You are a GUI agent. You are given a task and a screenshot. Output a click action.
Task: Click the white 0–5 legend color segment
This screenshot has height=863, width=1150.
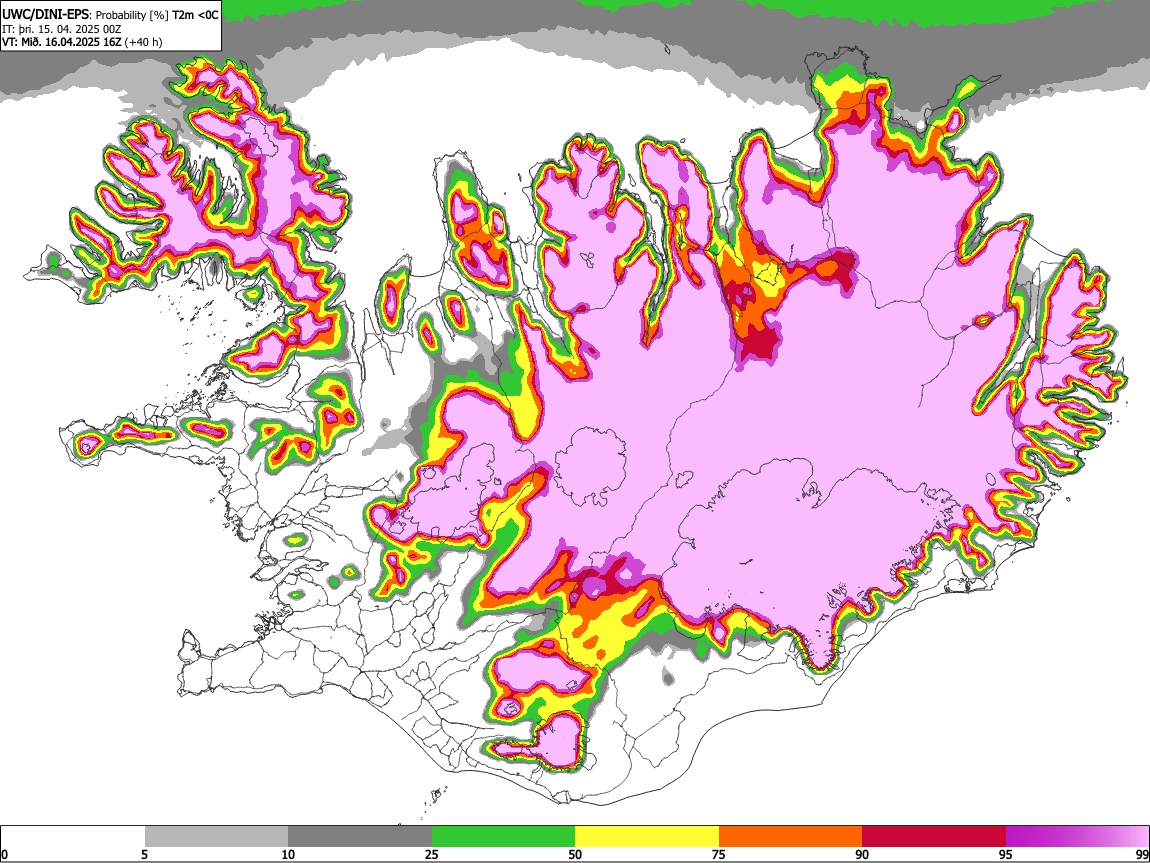73,836
